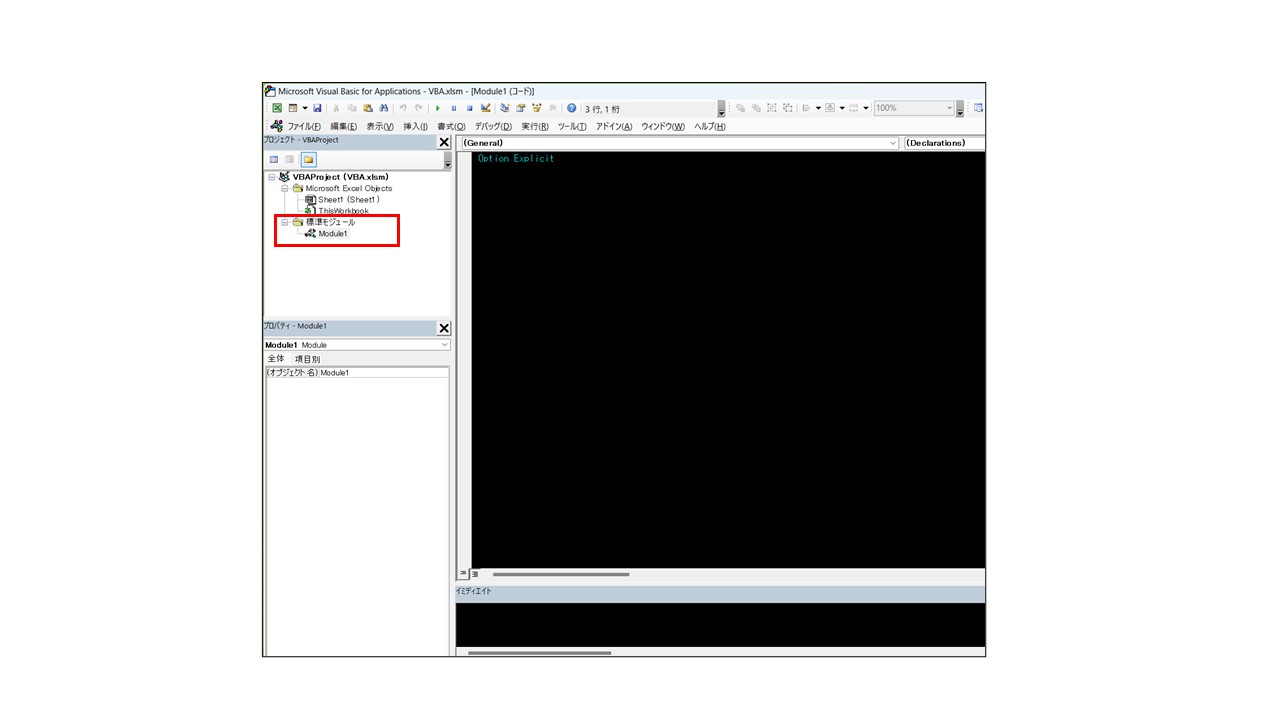Image resolution: width=1280 pixels, height=720 pixels.
Task: Open the 挿入(I) menu
Action: (415, 126)
